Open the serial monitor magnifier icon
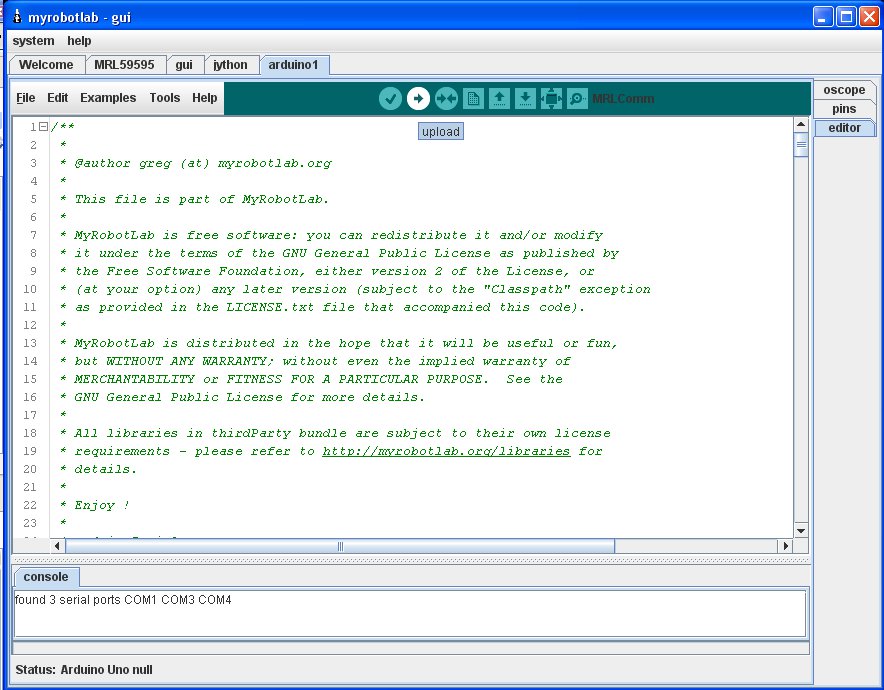This screenshot has width=884, height=690. 577,98
